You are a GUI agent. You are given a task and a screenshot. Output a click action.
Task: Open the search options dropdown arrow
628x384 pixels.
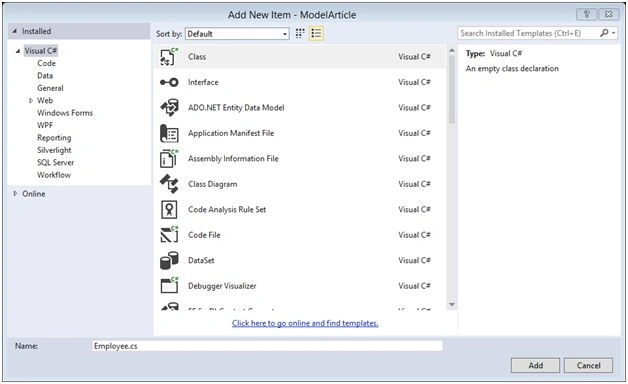click(614, 33)
